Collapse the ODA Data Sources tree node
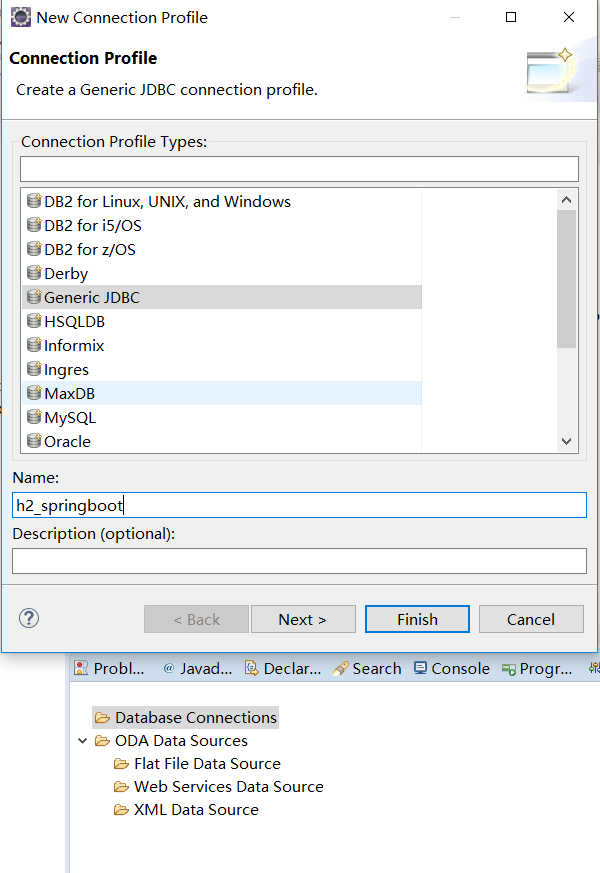The height and width of the screenshot is (873, 600). [82, 741]
